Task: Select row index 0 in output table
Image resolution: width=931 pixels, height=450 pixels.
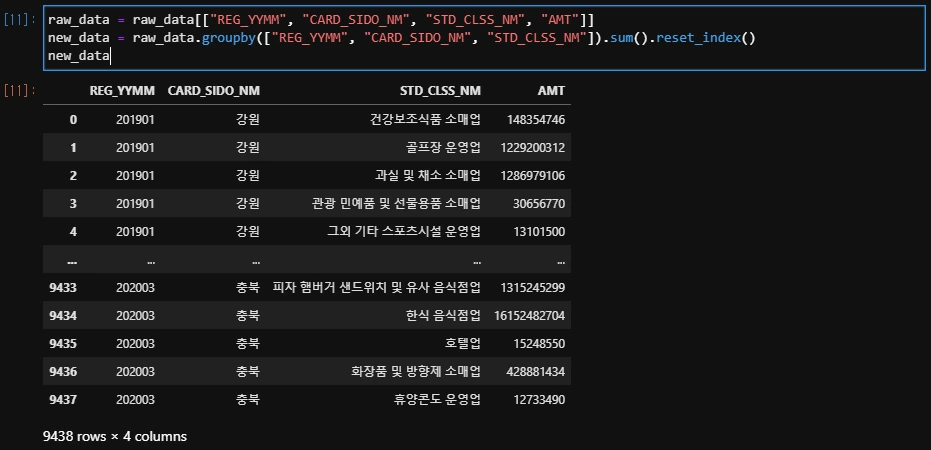Action: click(73, 119)
